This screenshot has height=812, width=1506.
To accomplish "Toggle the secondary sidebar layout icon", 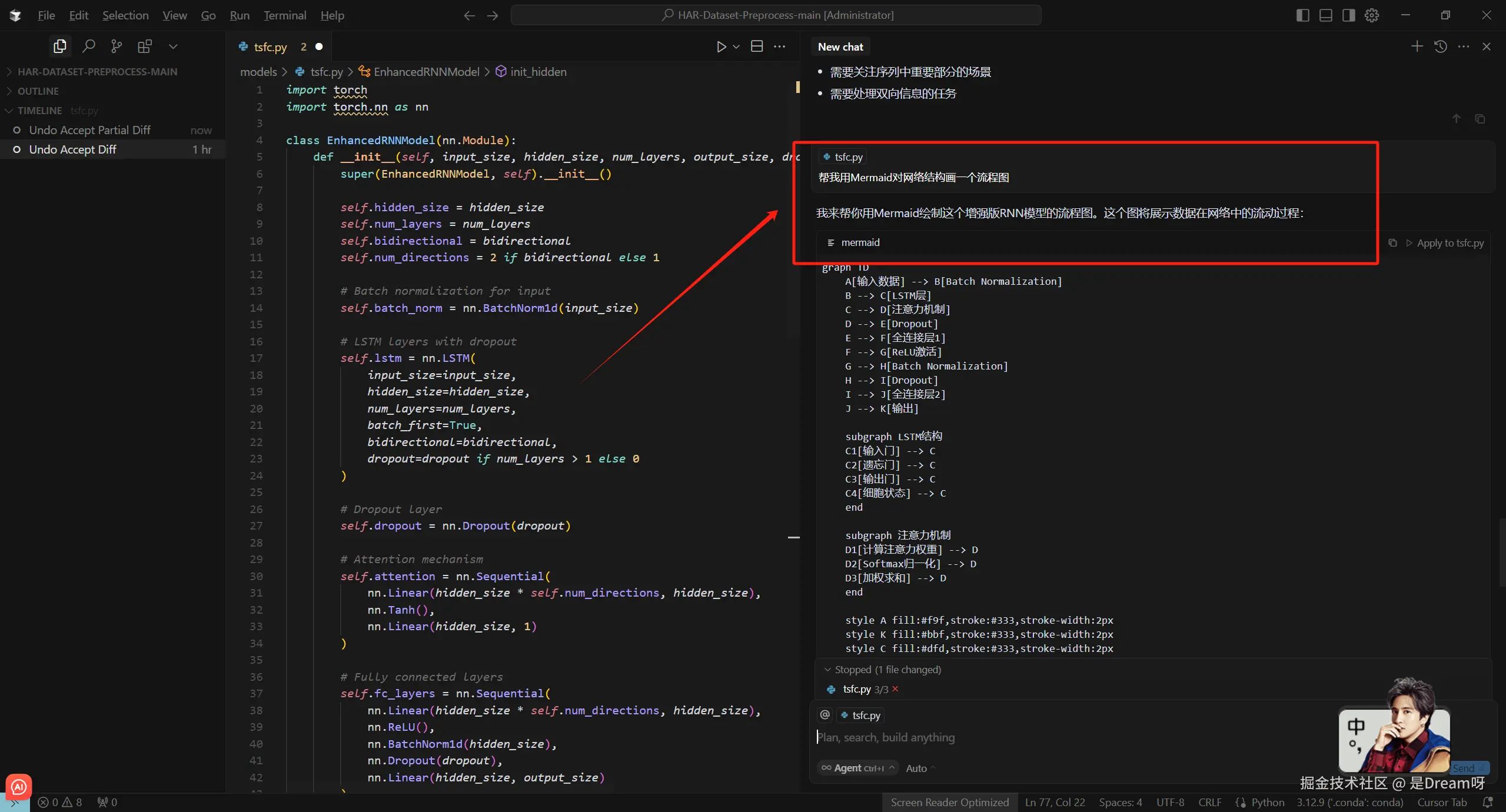I will (x=1349, y=15).
